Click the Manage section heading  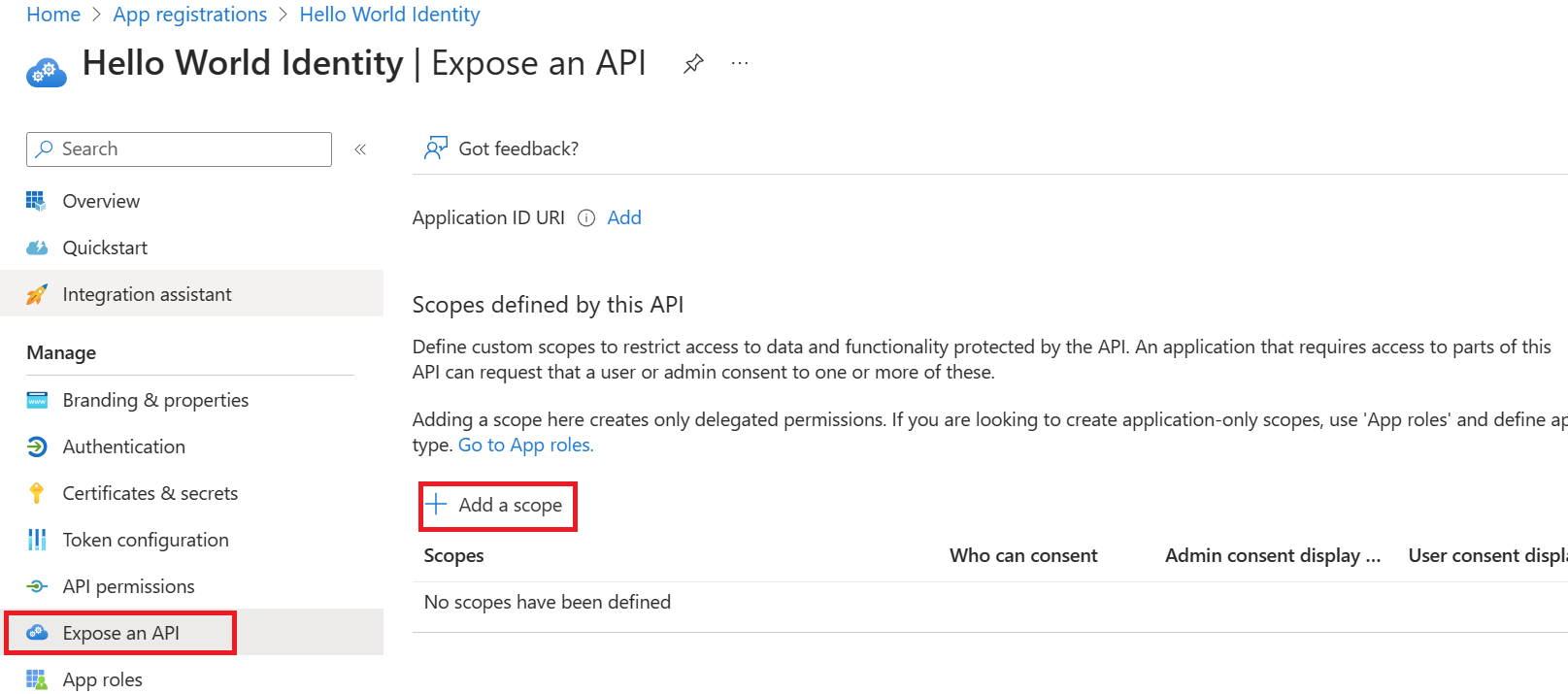coord(61,352)
